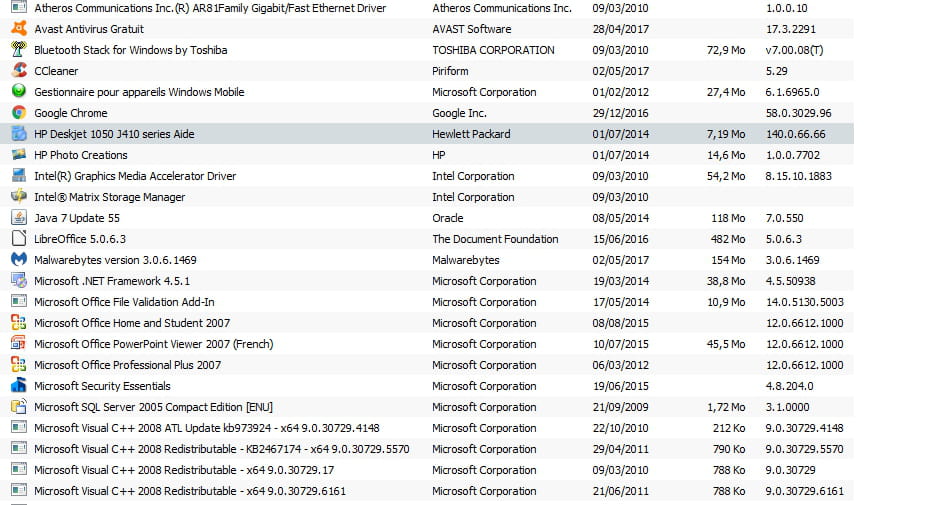Screen dimensions: 927x505
Task: Select Visual C++ 2008 Redistributable KB2467174
Action: pos(222,449)
